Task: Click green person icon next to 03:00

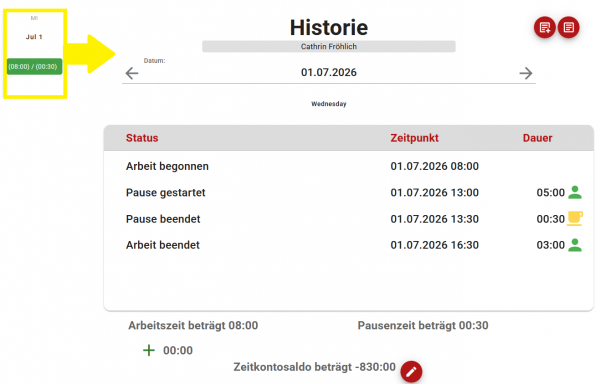Action: coord(575,245)
